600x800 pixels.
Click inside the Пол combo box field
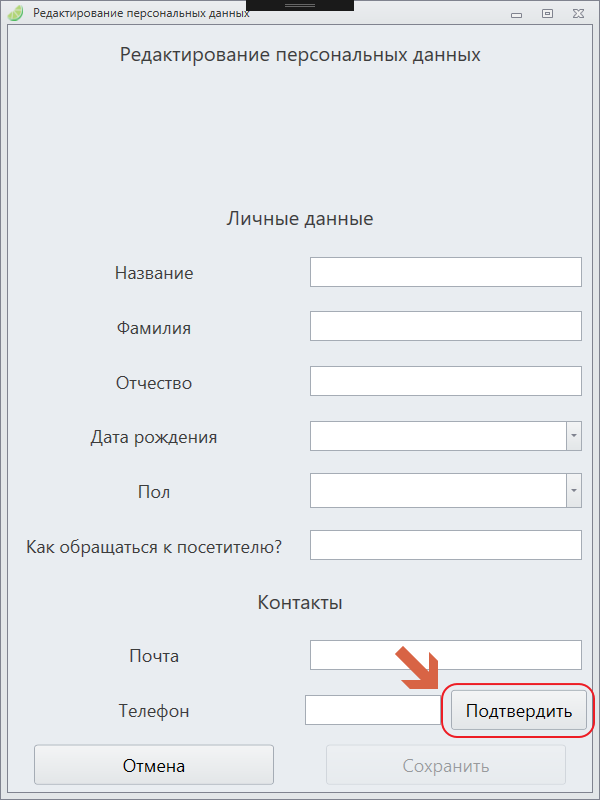tap(438, 491)
